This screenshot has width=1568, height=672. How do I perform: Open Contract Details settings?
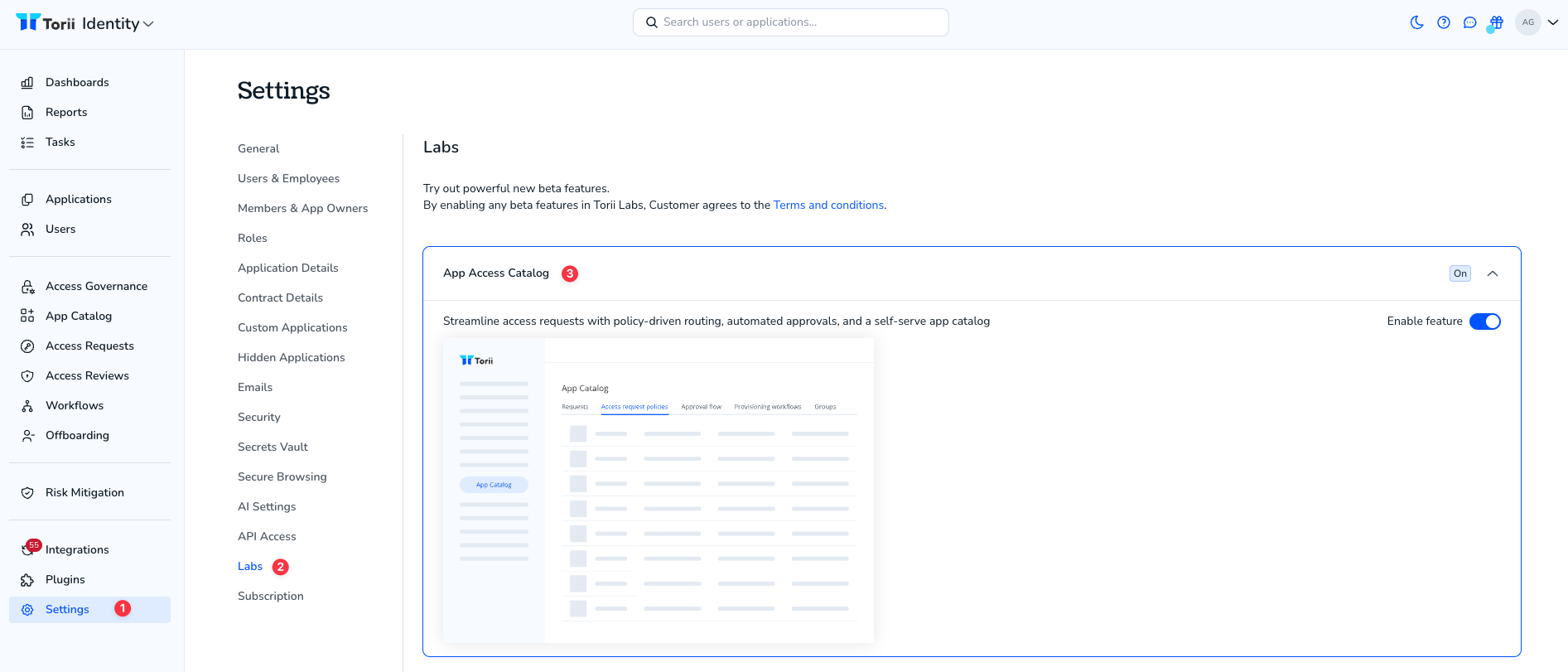coord(280,297)
